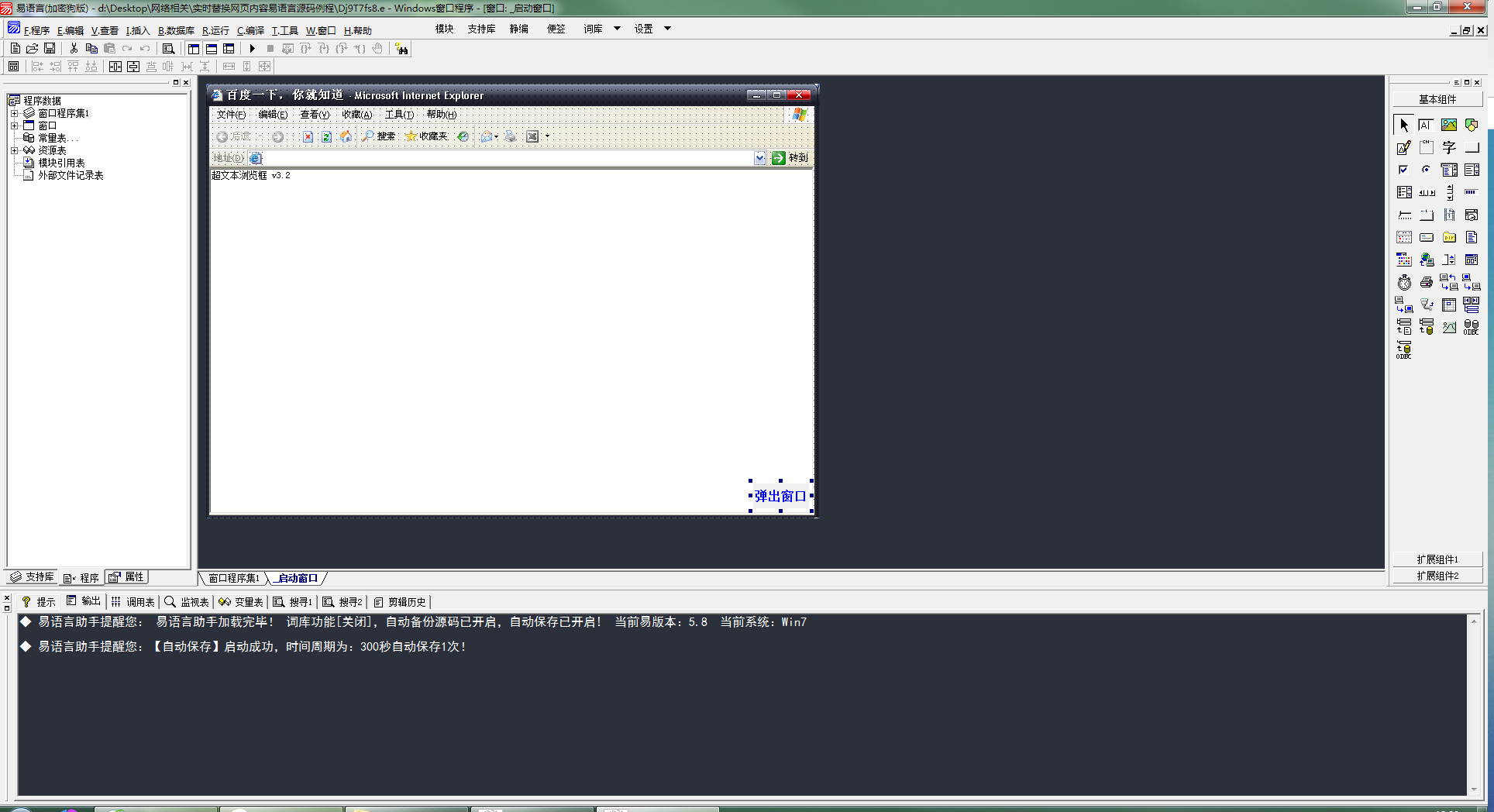Create a new file via toolbar icon
The width and height of the screenshot is (1494, 812).
tap(15, 48)
